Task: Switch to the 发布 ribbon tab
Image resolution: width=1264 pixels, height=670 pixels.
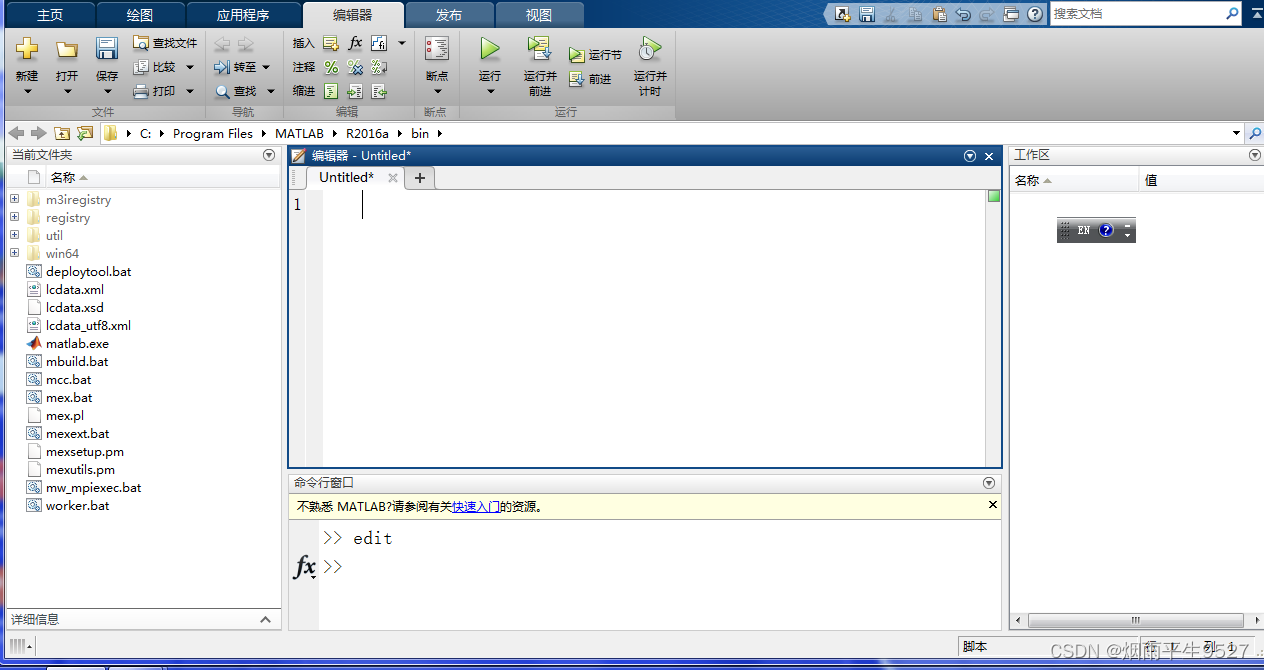Action: tap(449, 14)
